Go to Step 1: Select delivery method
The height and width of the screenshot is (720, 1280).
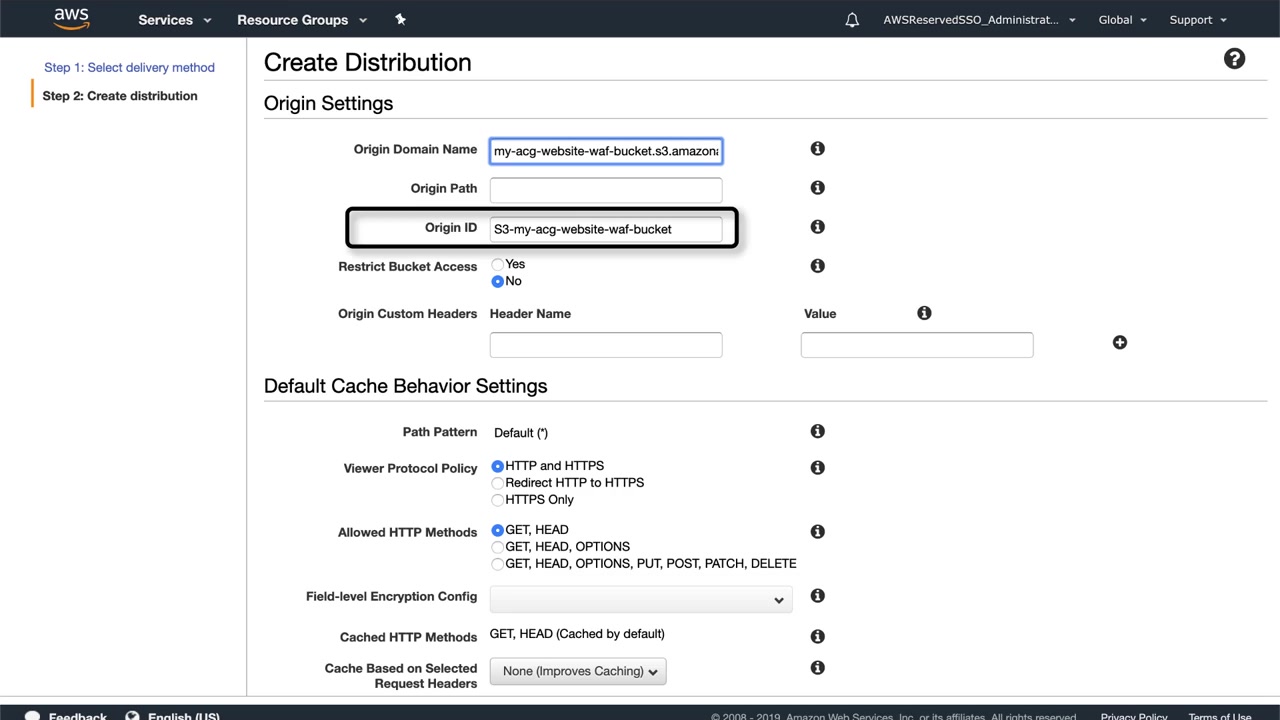tap(129, 67)
